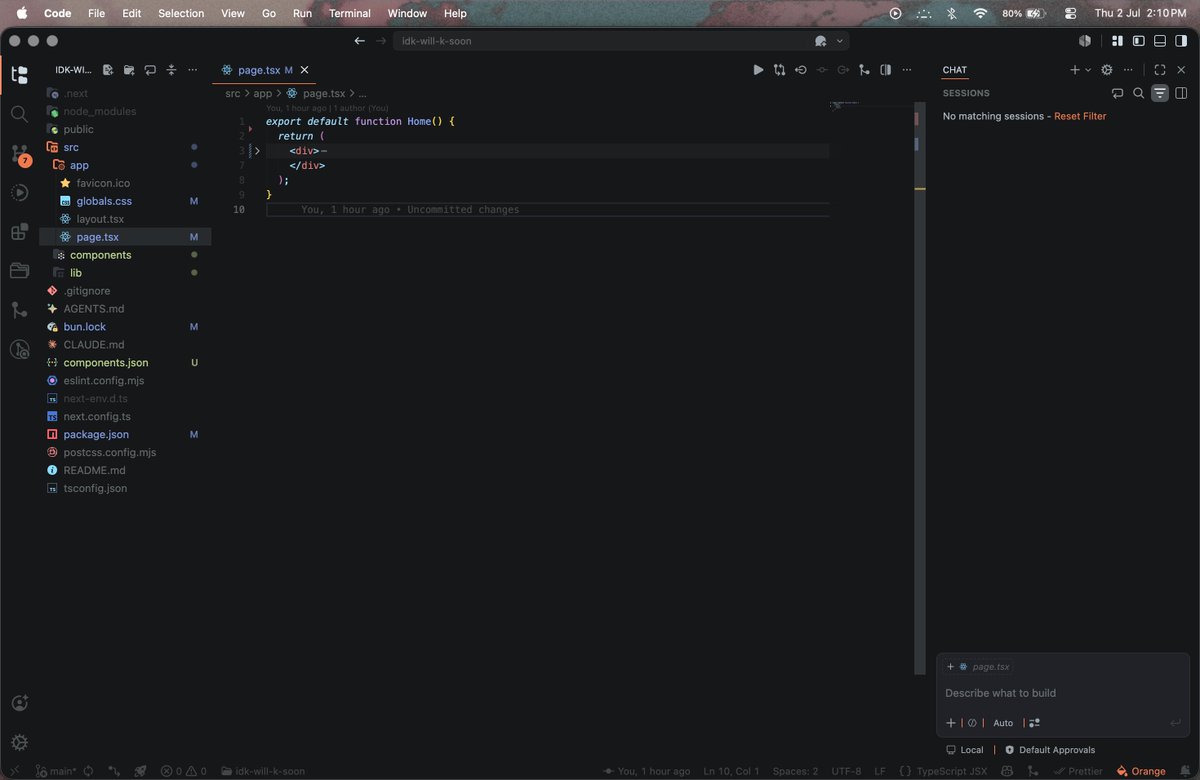Click New File icon in Explorer header

pyautogui.click(x=108, y=70)
